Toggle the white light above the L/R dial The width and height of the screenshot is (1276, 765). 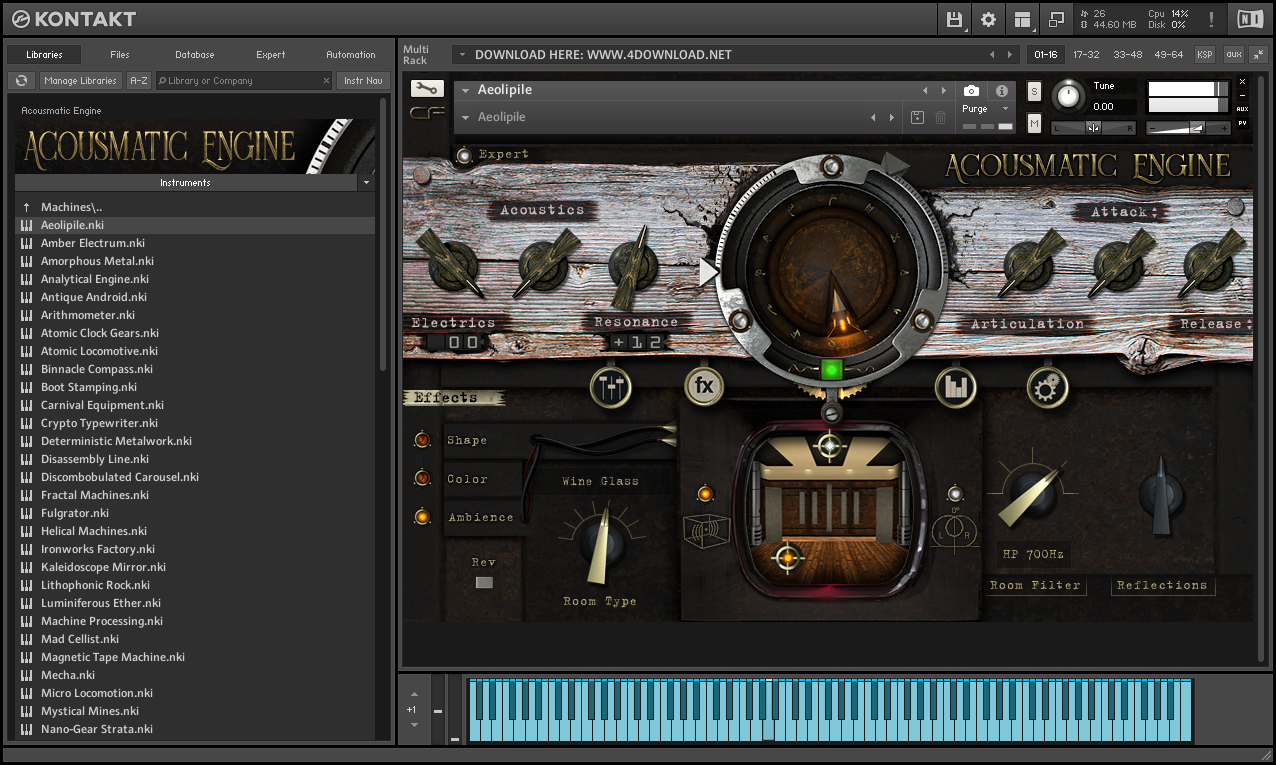click(955, 493)
